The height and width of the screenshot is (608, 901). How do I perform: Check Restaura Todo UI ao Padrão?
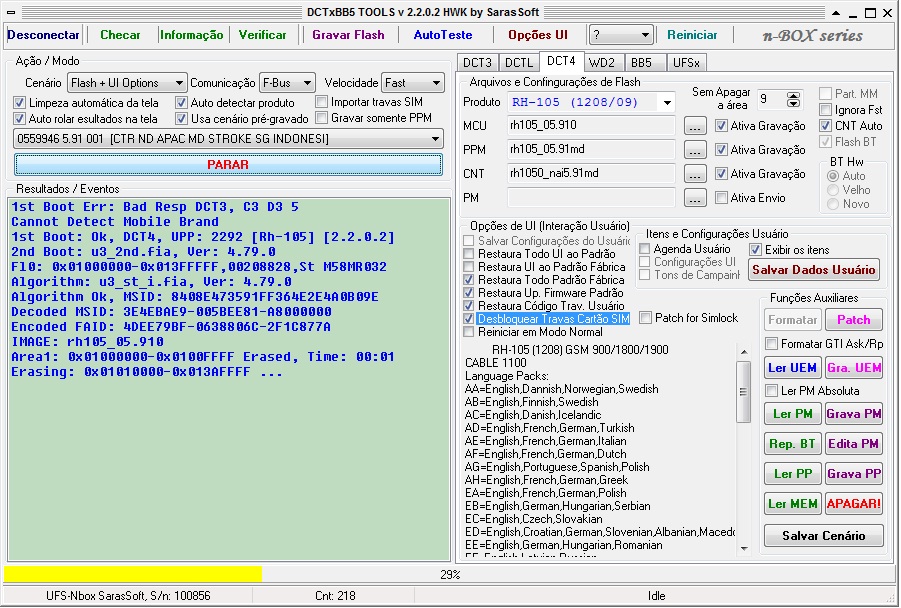click(x=469, y=254)
